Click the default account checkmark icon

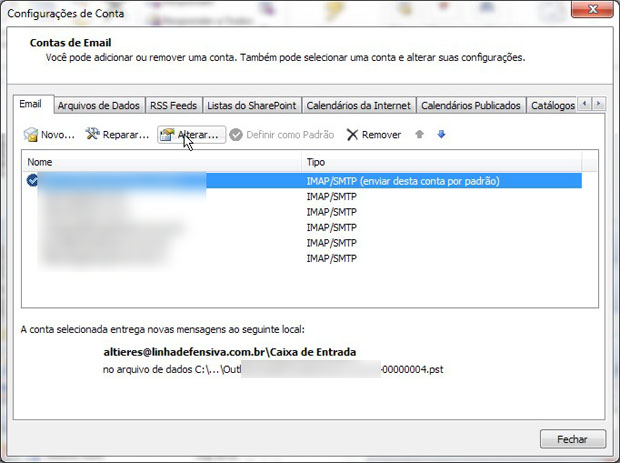click(x=33, y=181)
